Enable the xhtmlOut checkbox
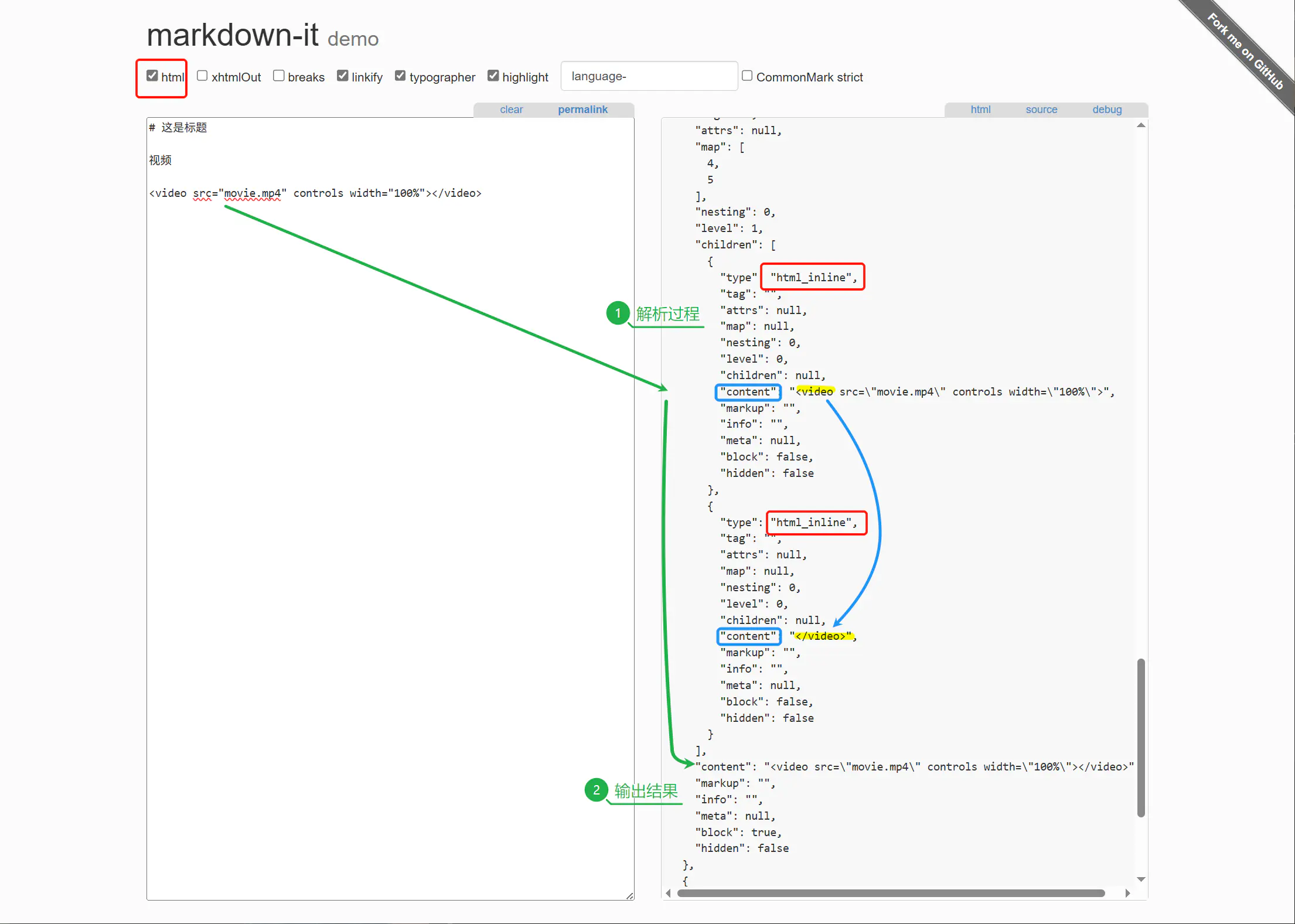 (202, 76)
